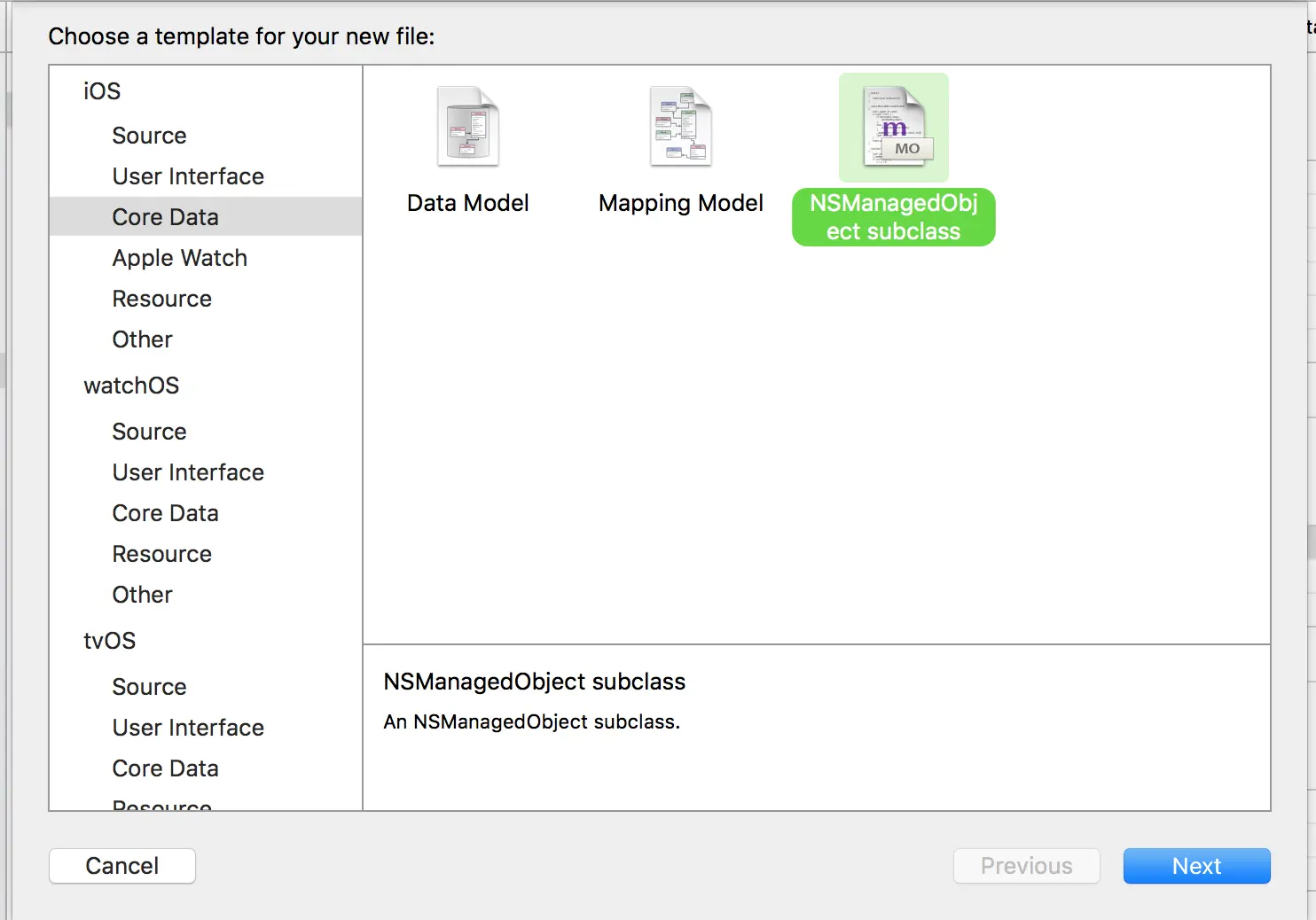The width and height of the screenshot is (1316, 920).
Task: Click the Data Model label
Action: (468, 203)
